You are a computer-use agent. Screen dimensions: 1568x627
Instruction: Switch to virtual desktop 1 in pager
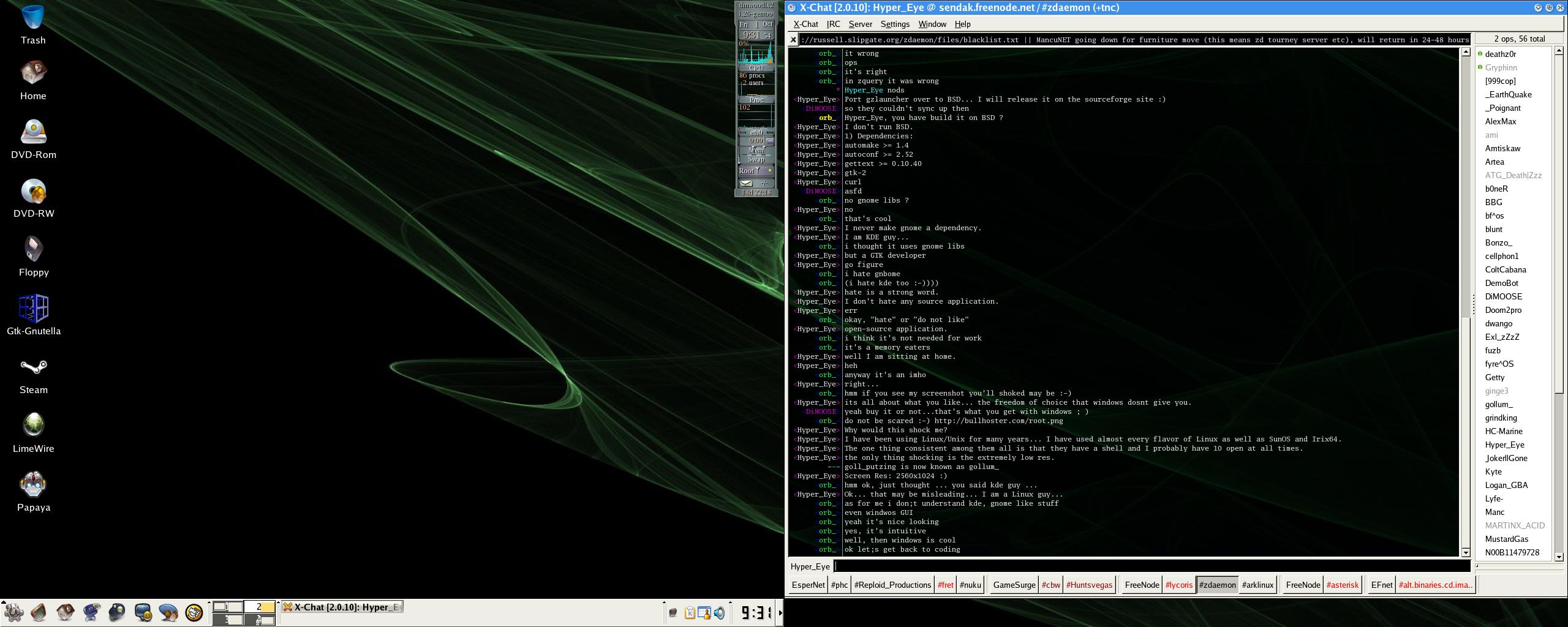point(227,607)
